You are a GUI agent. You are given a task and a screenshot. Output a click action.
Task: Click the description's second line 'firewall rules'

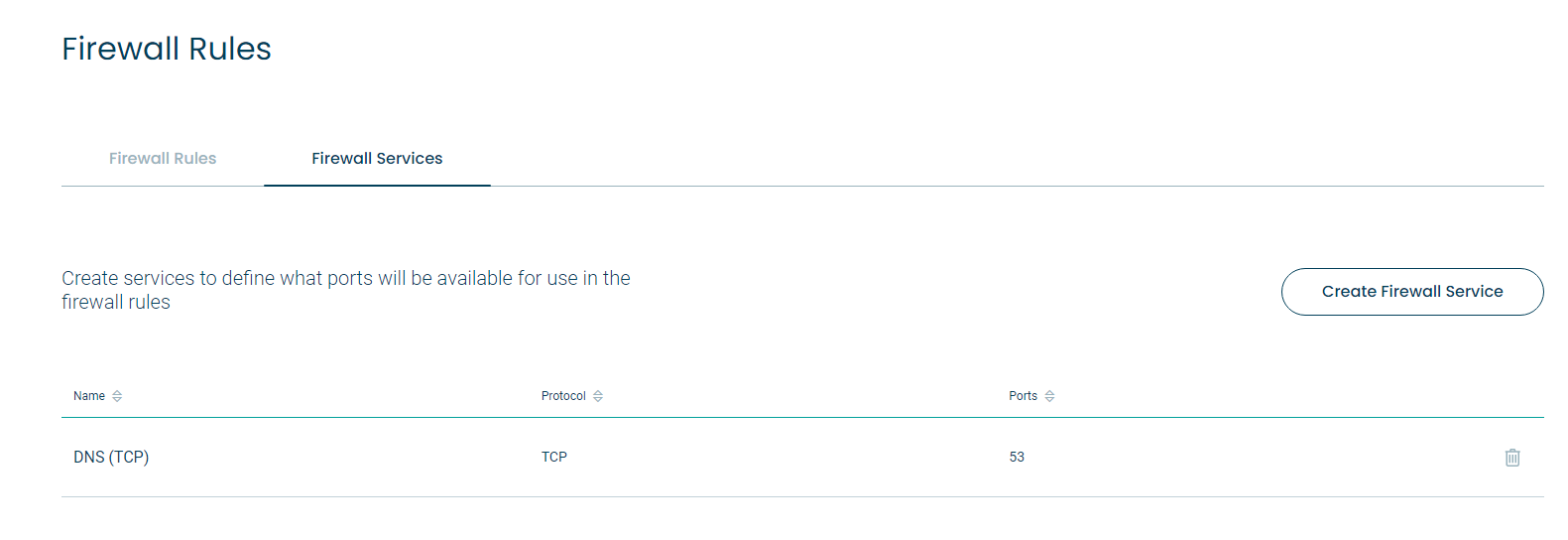point(116,302)
